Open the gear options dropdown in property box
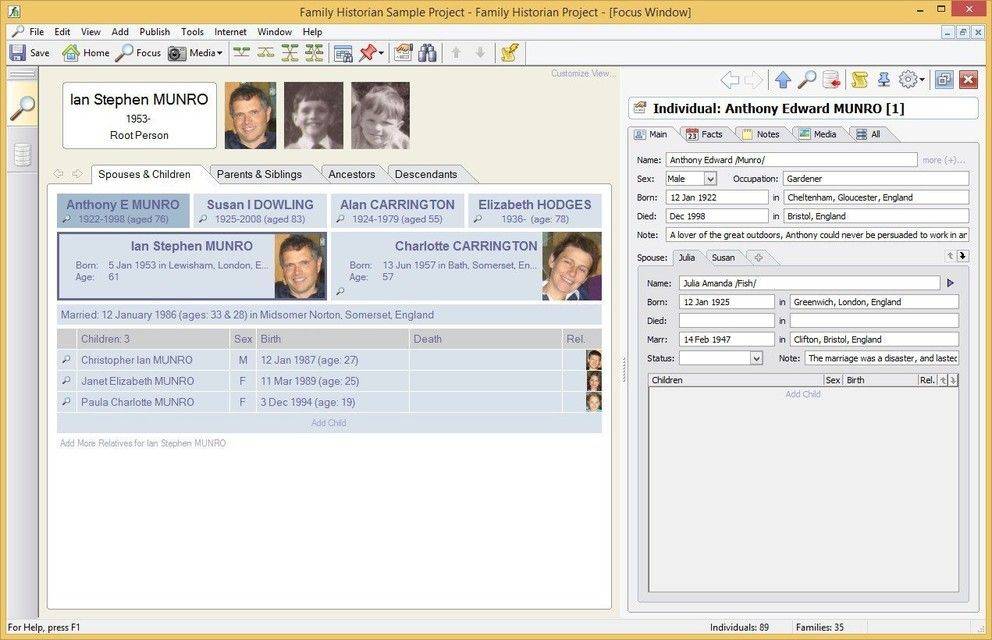The width and height of the screenshot is (992, 640). tap(912, 80)
